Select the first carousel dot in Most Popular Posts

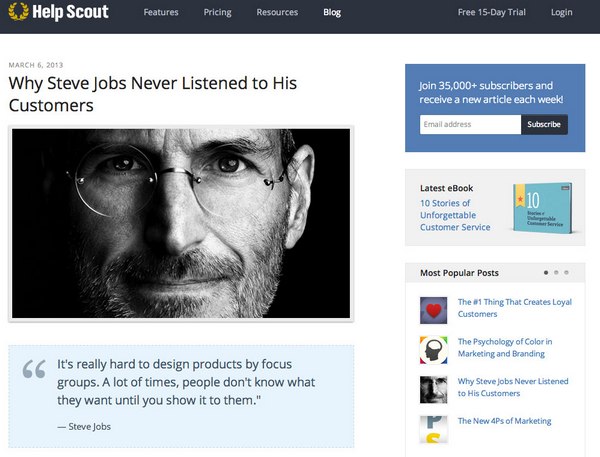click(x=546, y=273)
